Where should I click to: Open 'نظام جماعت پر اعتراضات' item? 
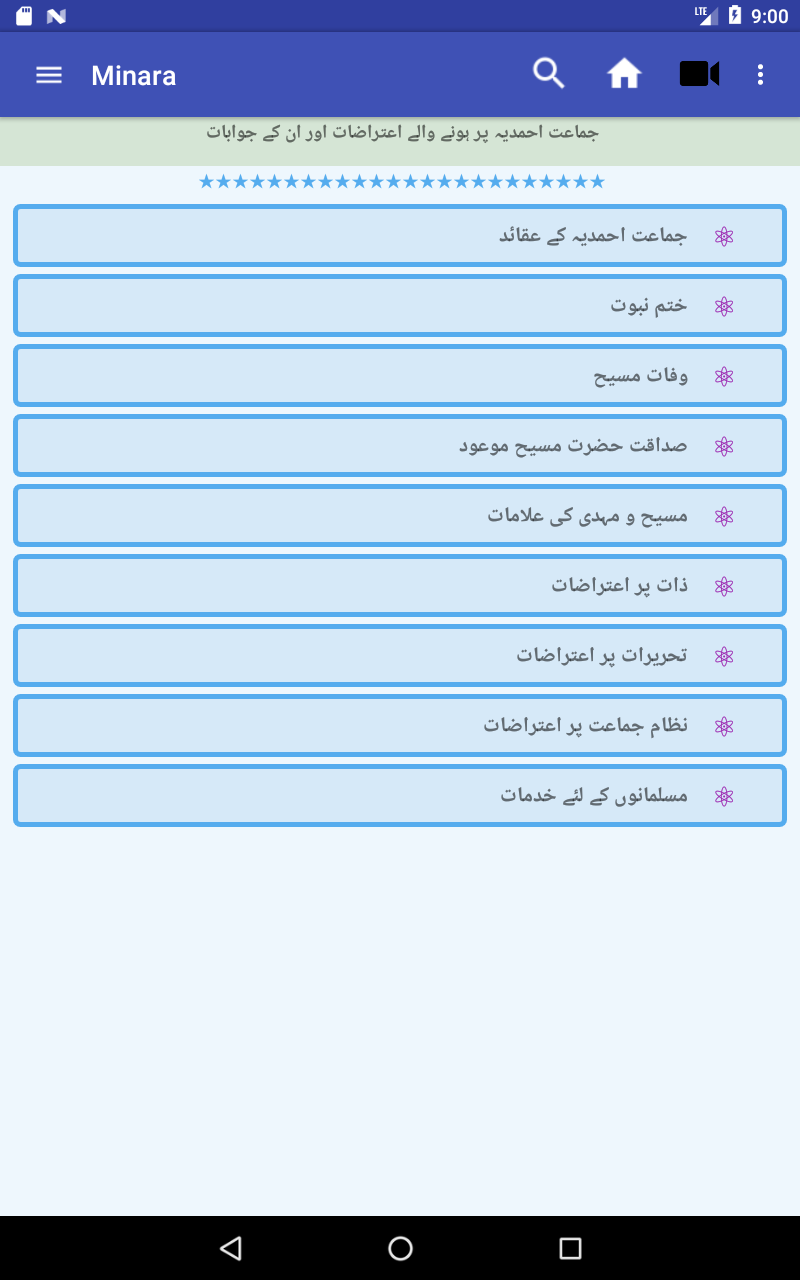click(x=400, y=726)
